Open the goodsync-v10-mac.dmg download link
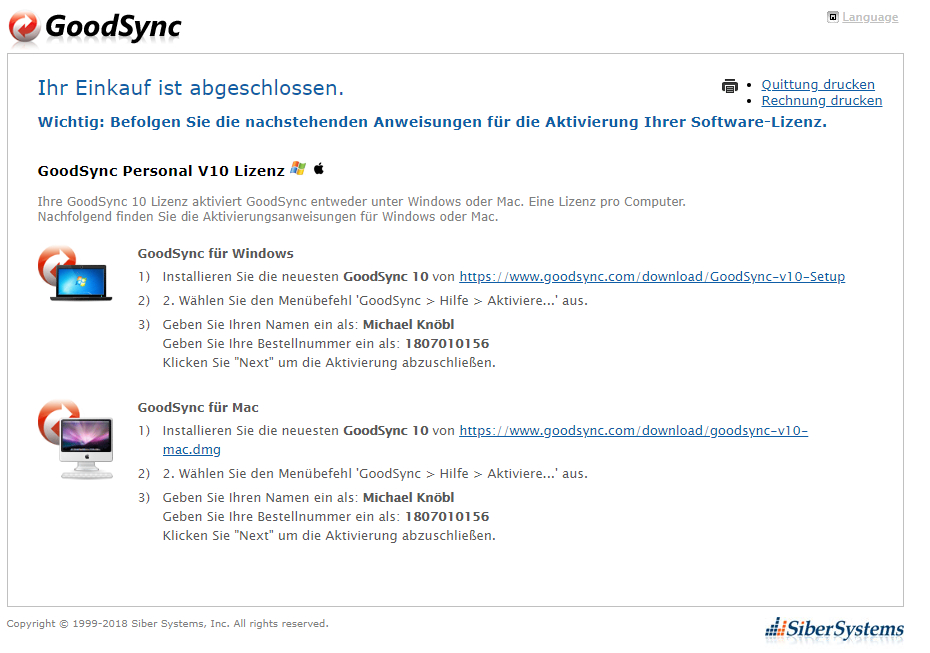This screenshot has height=653, width=930. [633, 431]
